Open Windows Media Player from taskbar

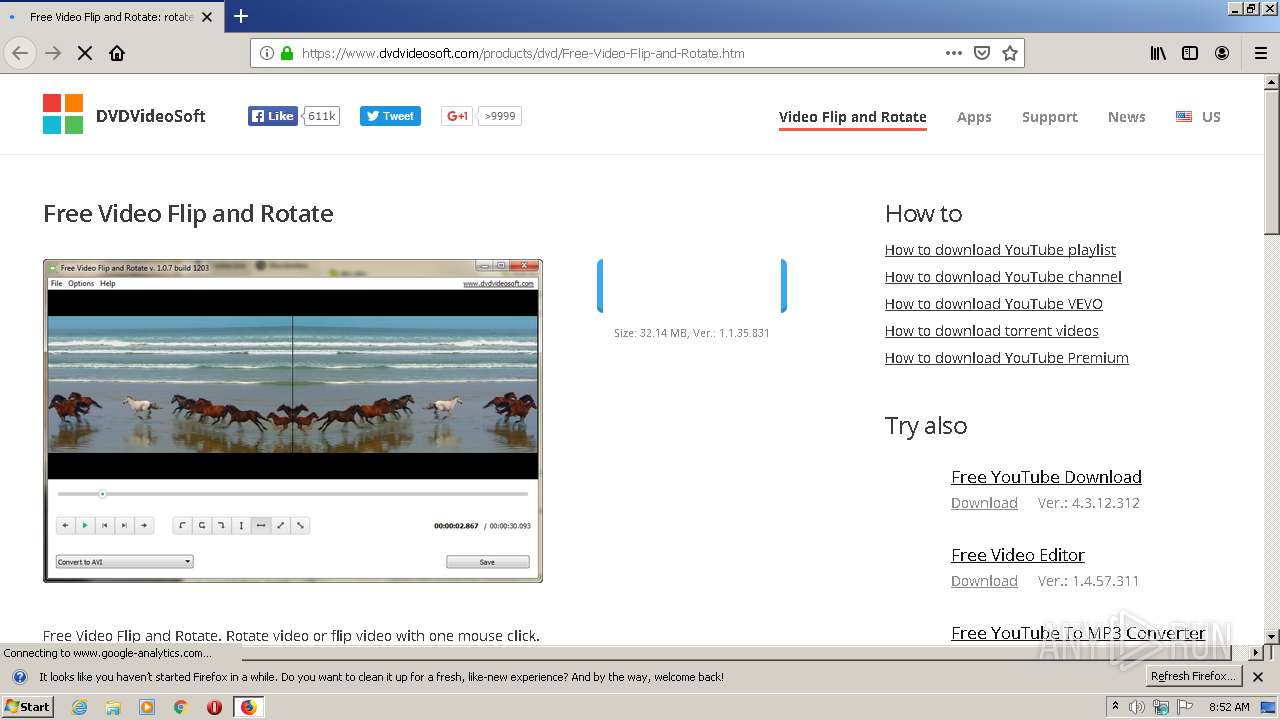[x=147, y=707]
